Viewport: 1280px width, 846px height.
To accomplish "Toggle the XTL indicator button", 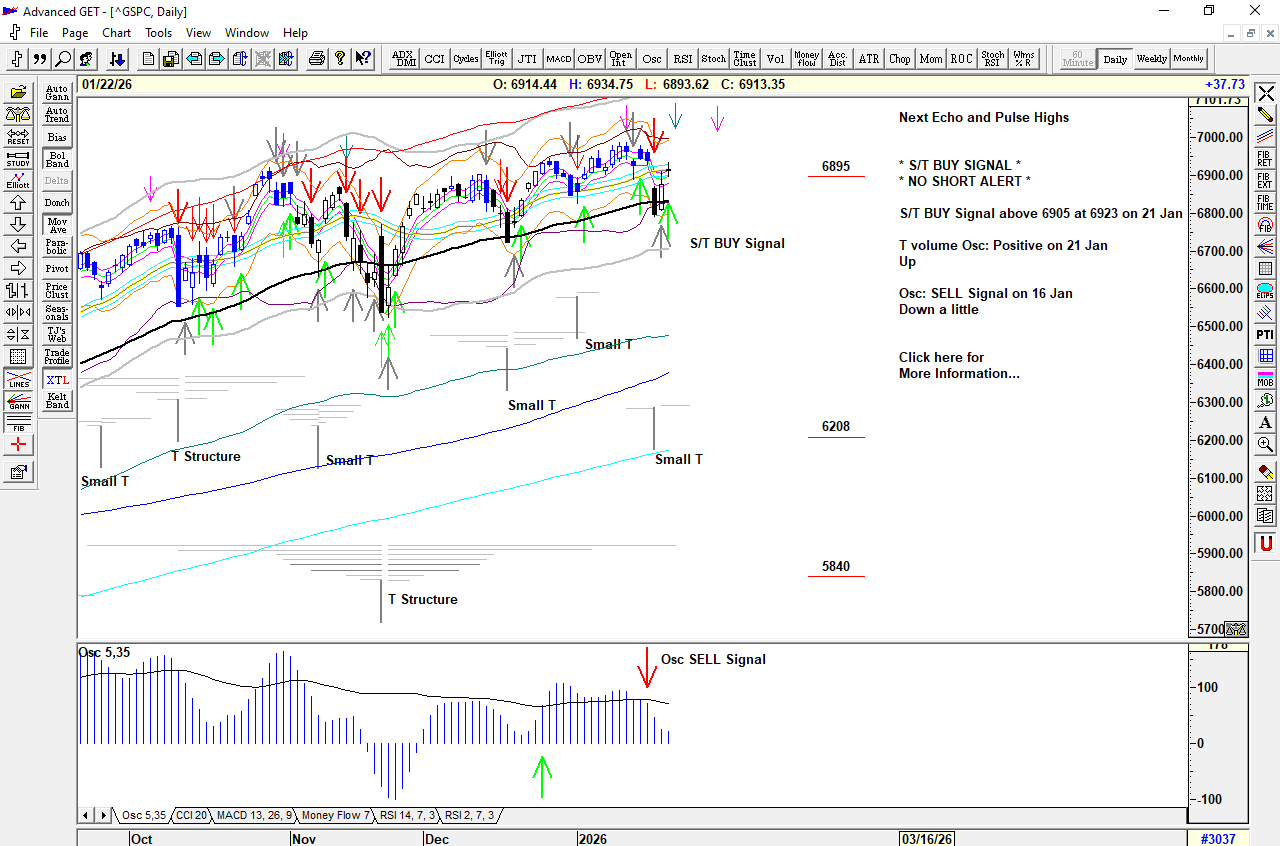I will (57, 380).
